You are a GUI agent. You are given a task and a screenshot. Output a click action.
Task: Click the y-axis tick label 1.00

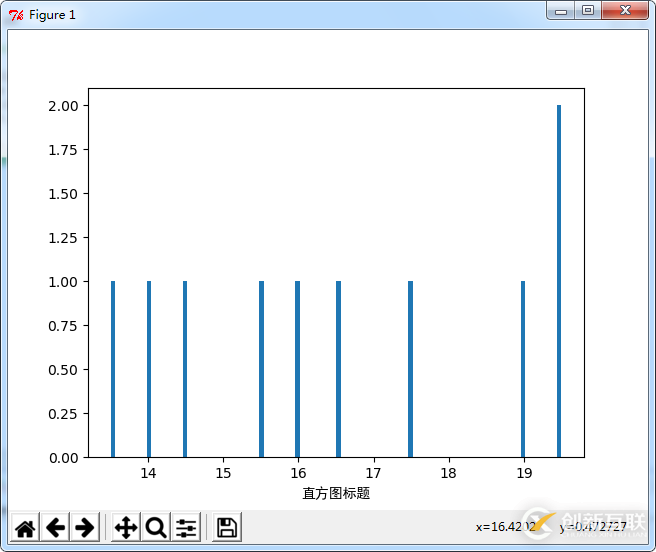[63, 282]
